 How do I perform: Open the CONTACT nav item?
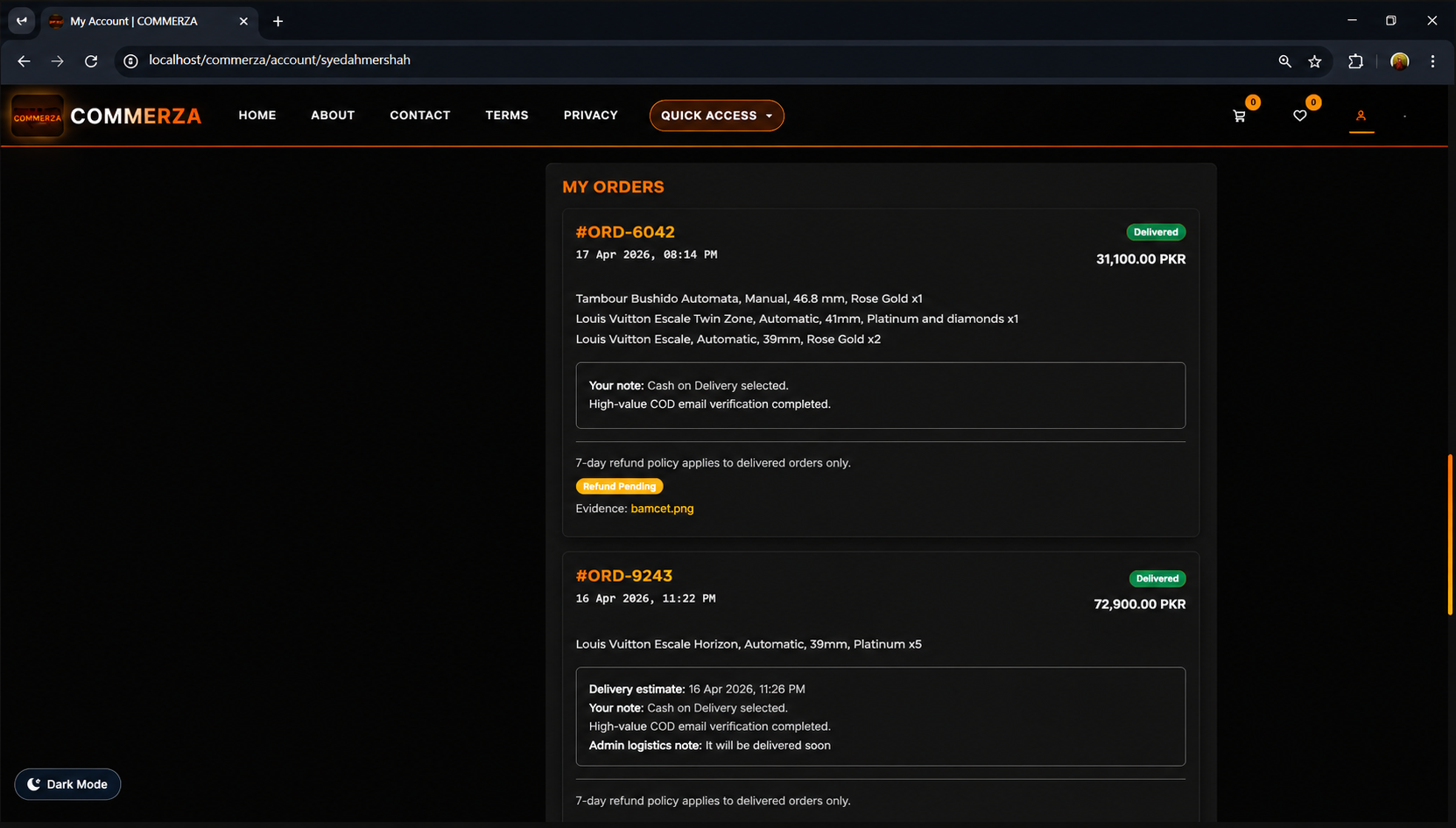pyautogui.click(x=420, y=116)
